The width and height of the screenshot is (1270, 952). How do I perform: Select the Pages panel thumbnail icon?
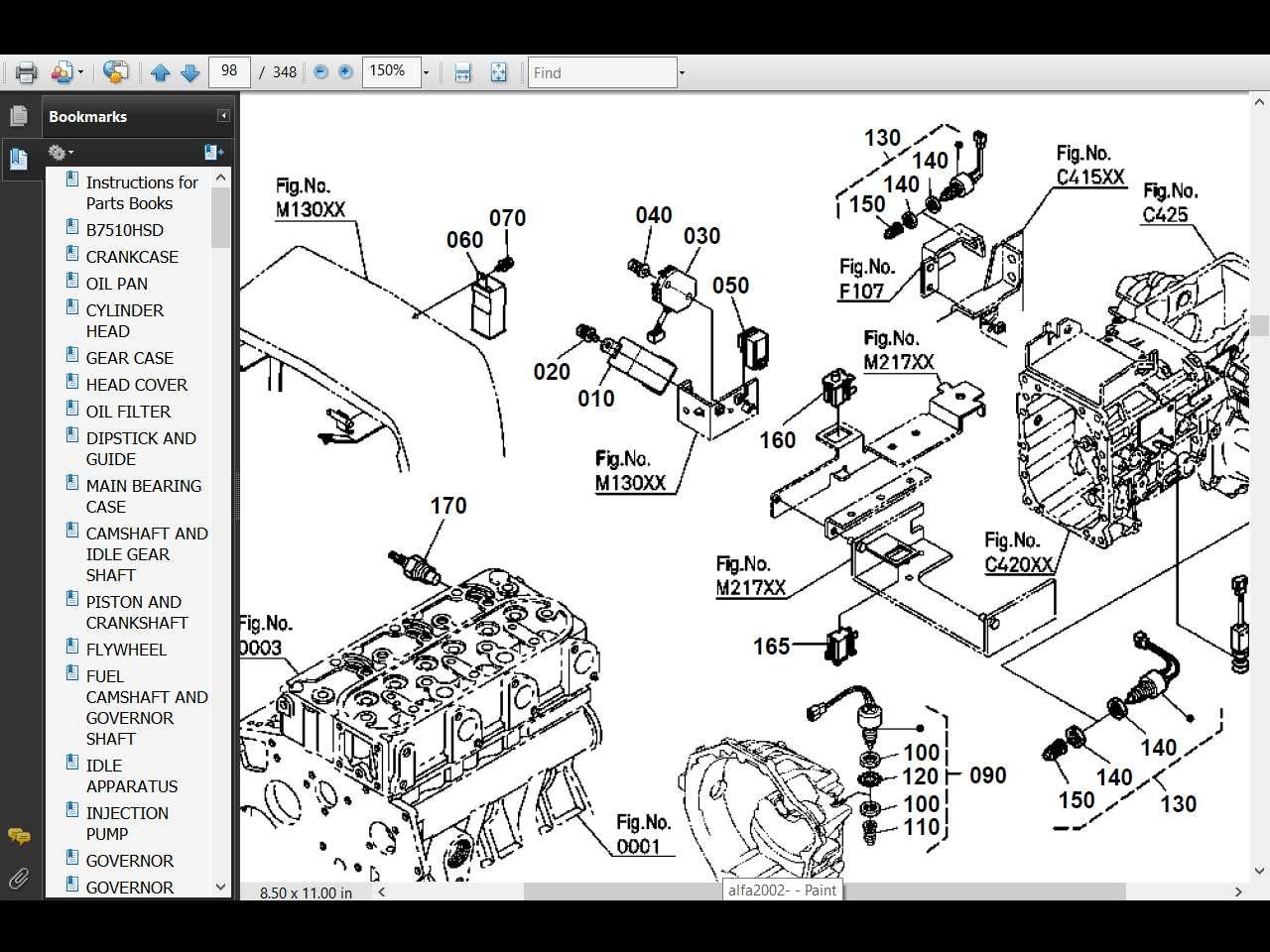point(20,115)
